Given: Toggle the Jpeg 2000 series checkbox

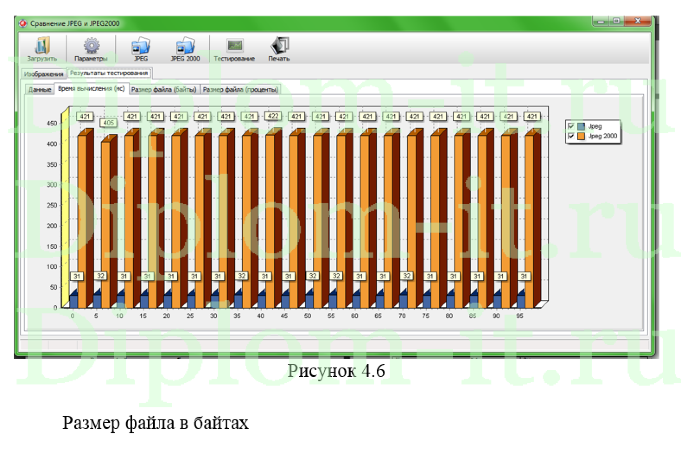Looking at the screenshot, I should (x=570, y=134).
